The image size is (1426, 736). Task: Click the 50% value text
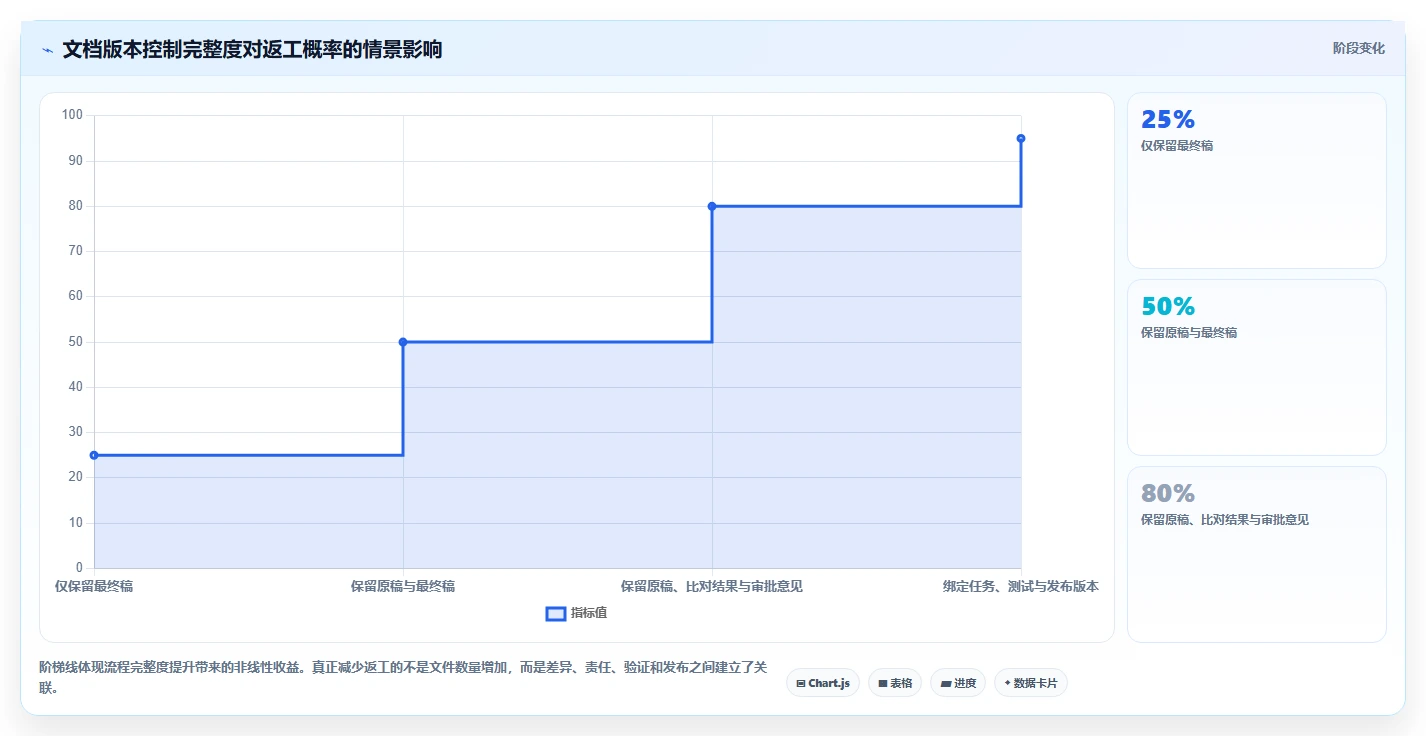pyautogui.click(x=1168, y=307)
